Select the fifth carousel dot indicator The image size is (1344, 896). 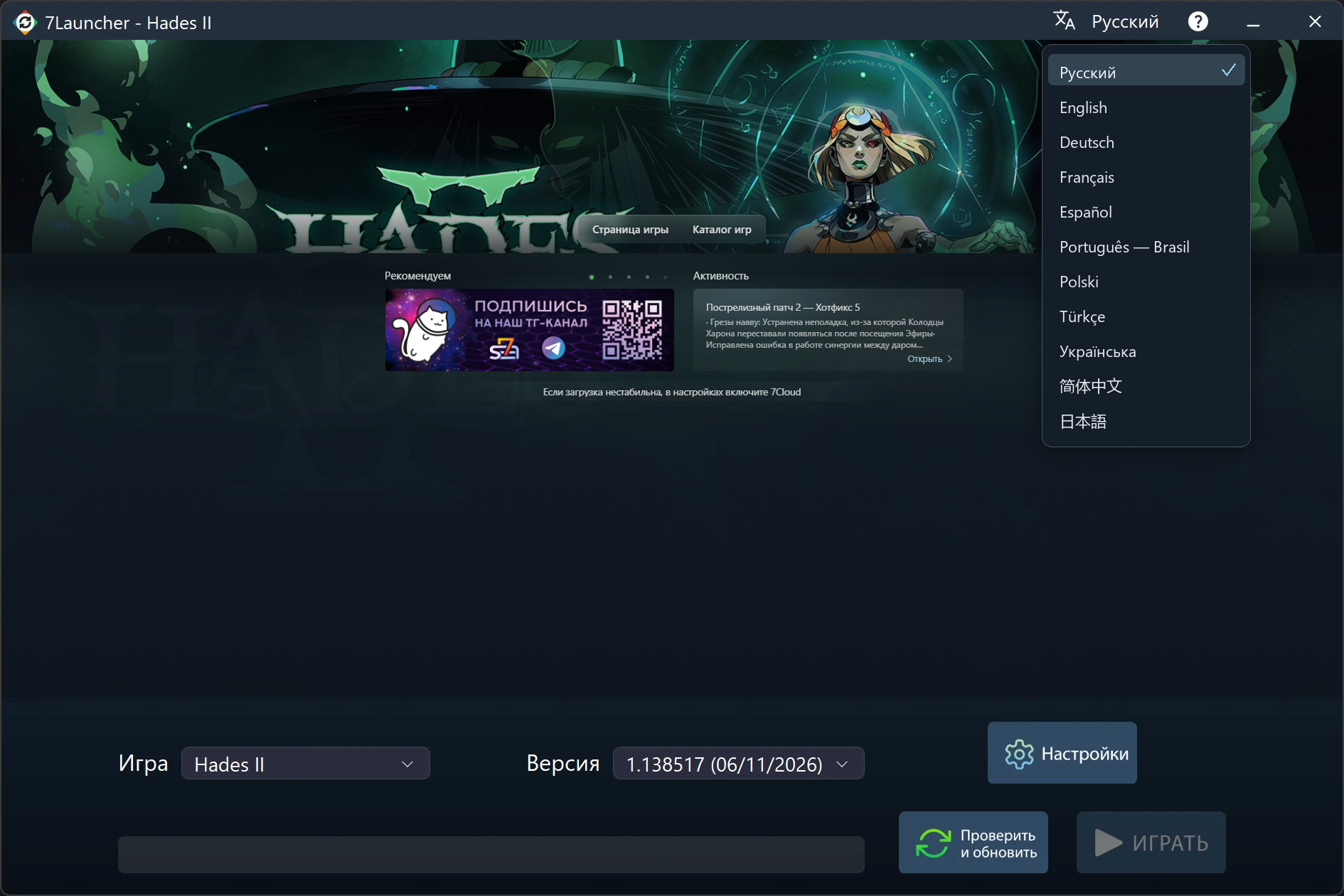click(666, 277)
